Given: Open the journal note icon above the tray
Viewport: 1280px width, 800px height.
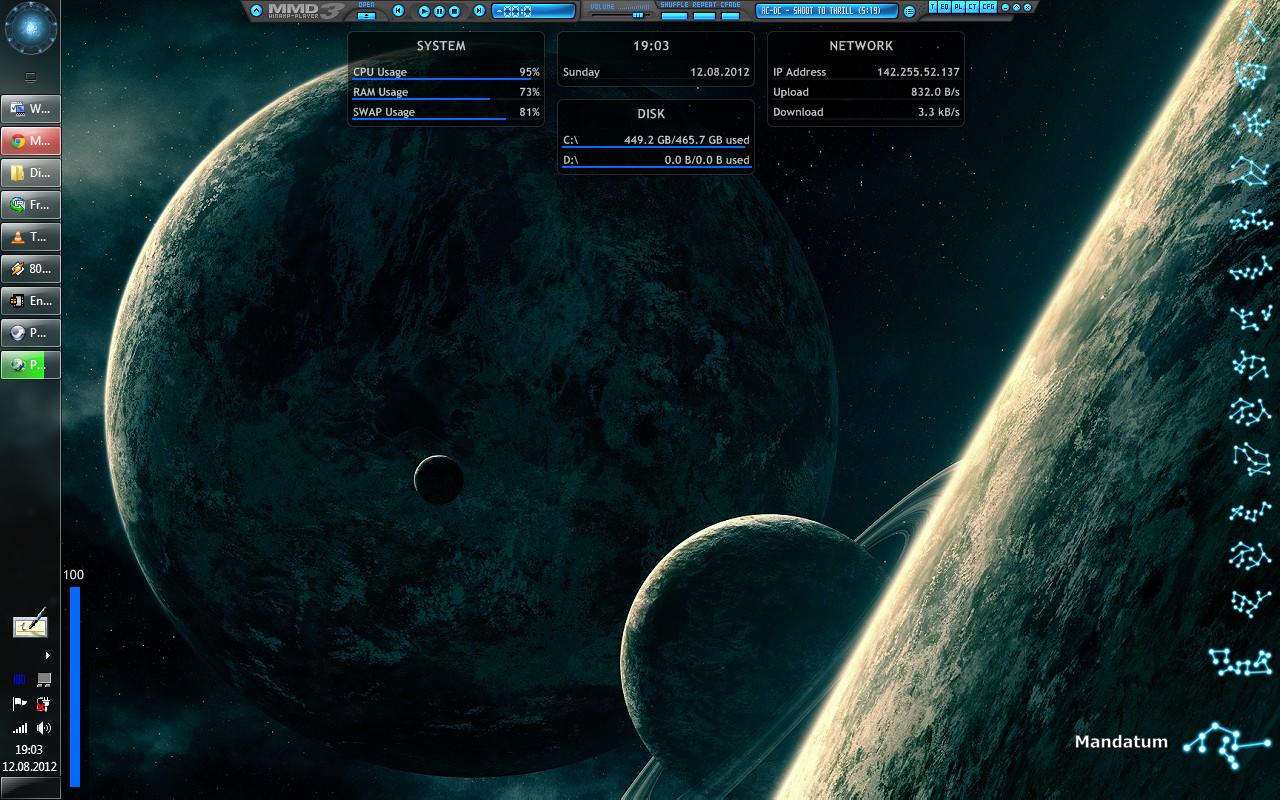Looking at the screenshot, I should click(30, 625).
